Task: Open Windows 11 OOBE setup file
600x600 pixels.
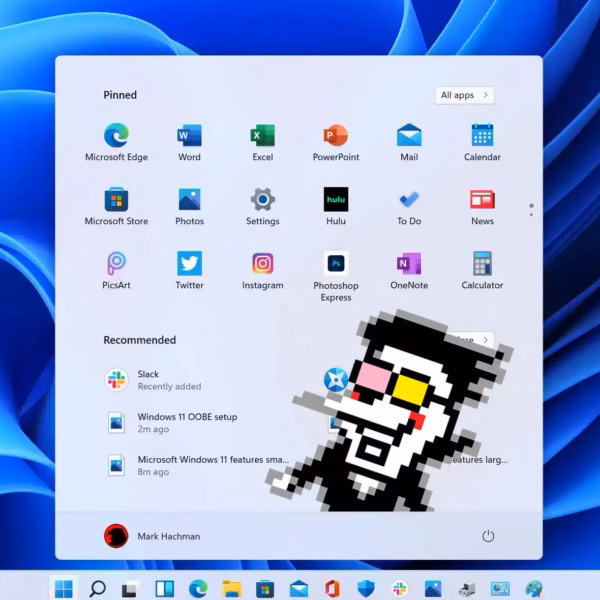Action: (171, 422)
